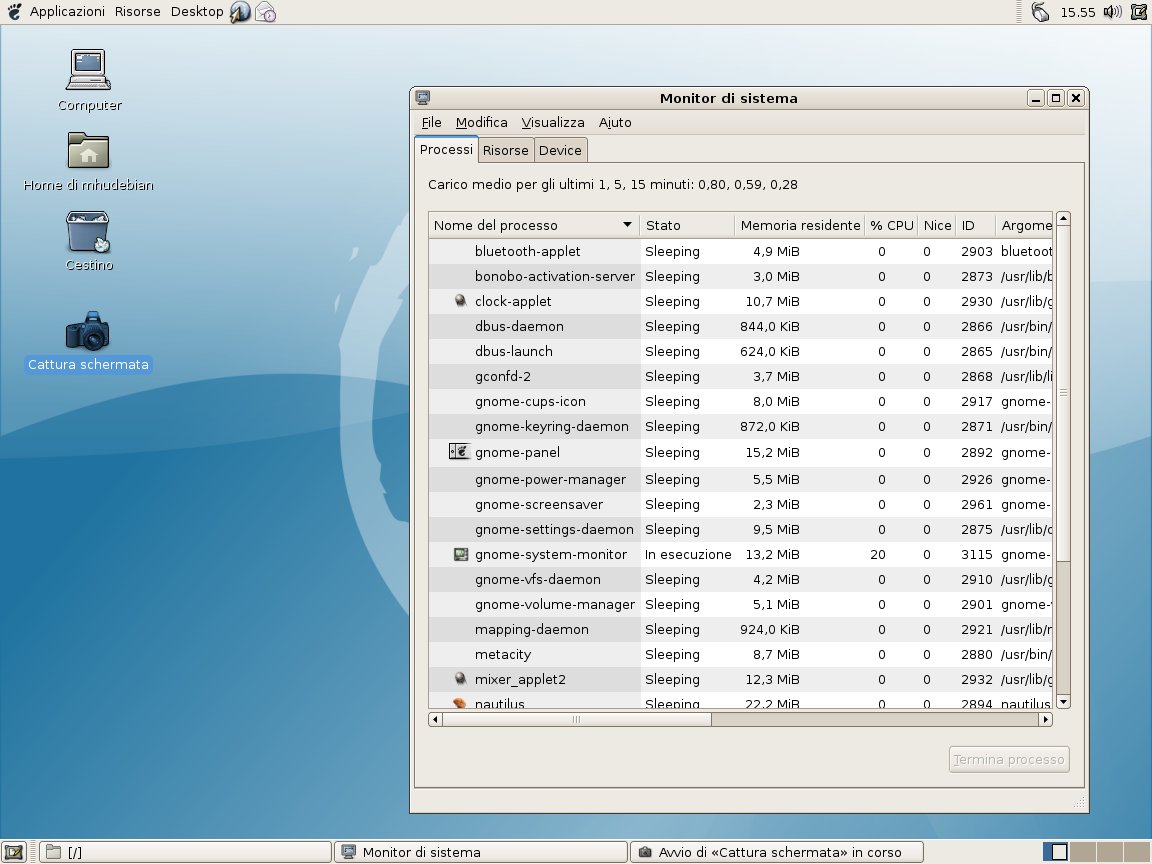Select the Processi tab

(x=446, y=149)
